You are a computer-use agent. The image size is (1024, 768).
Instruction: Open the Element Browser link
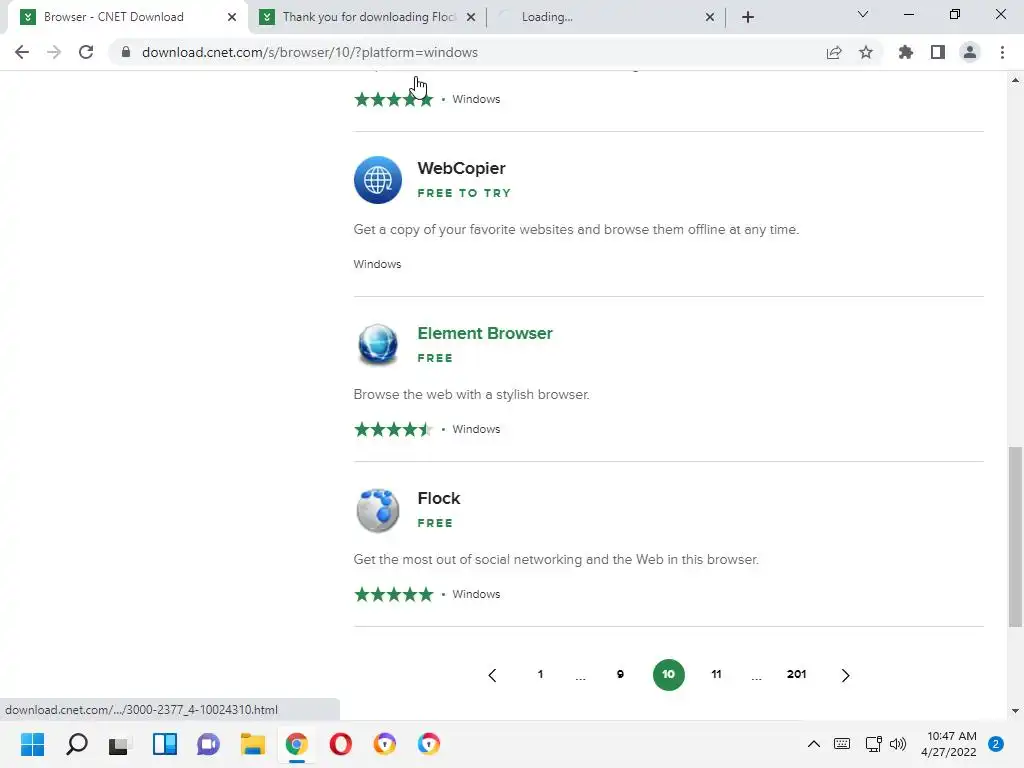[x=485, y=333]
